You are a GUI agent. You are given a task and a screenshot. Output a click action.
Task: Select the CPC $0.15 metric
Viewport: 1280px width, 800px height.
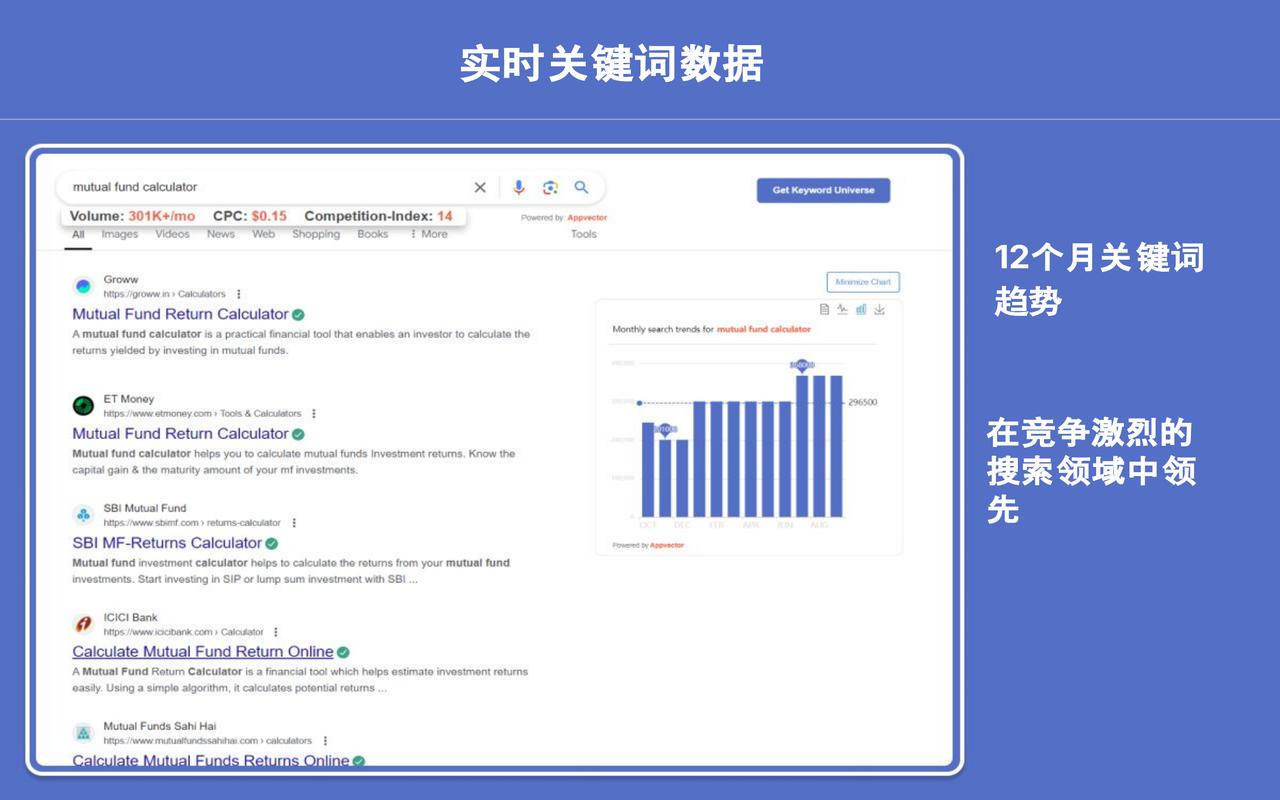coord(250,216)
